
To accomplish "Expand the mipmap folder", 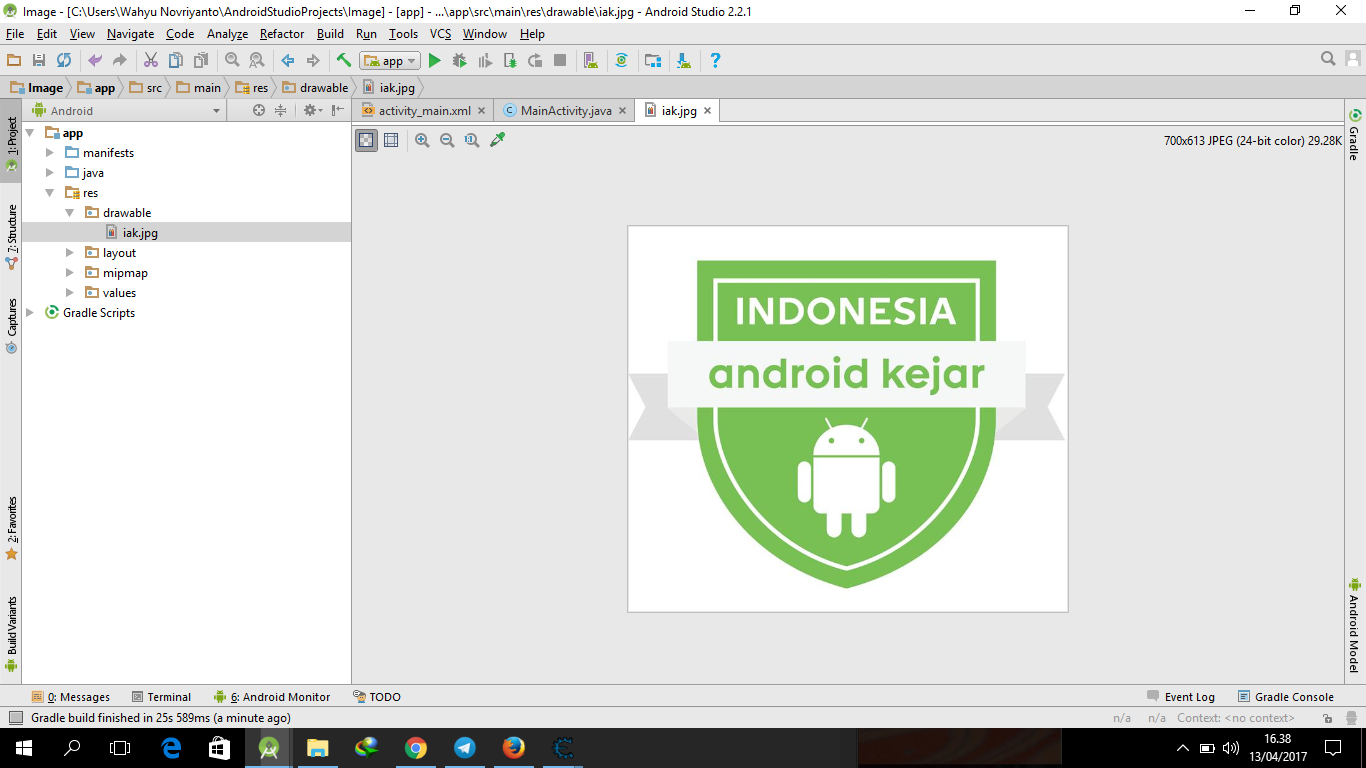I will 70,272.
